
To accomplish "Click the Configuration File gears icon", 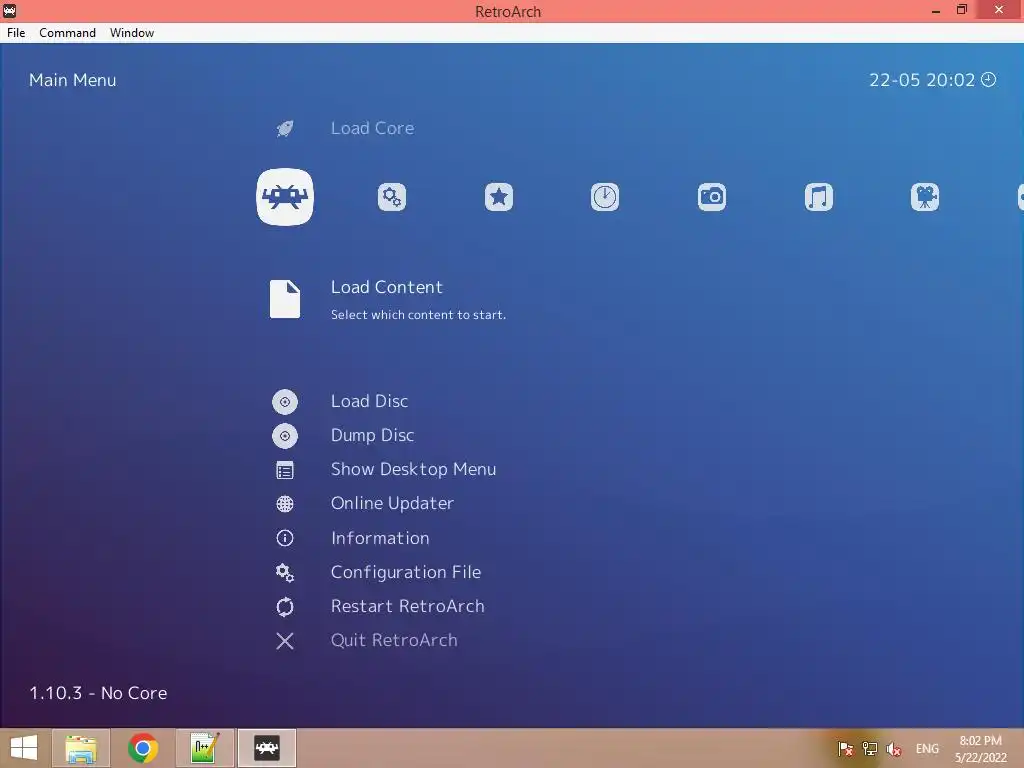I will point(285,573).
